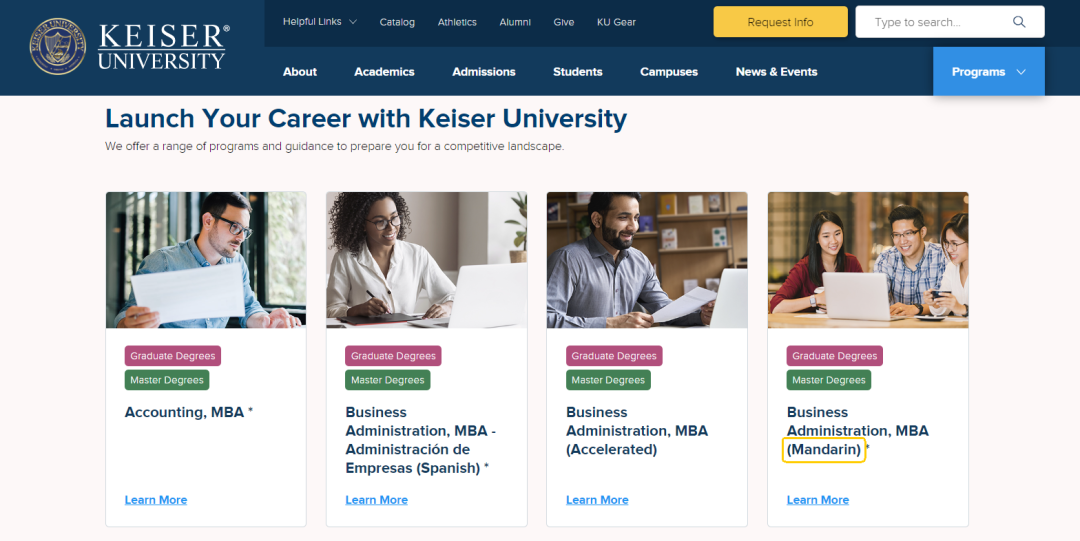Expand the Helpful Links dropdown
This screenshot has width=1080, height=541.
tap(319, 22)
